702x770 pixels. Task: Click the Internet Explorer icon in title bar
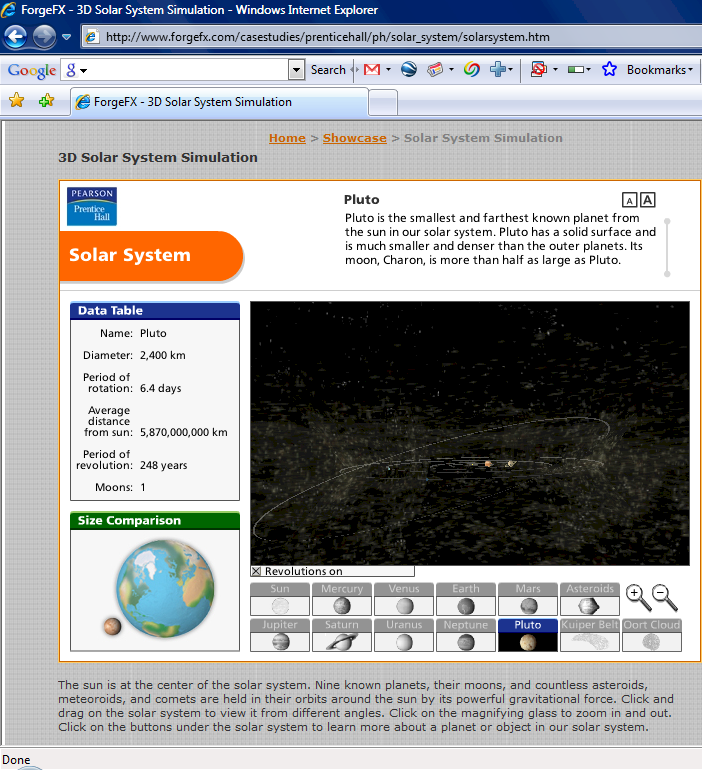coord(9,10)
